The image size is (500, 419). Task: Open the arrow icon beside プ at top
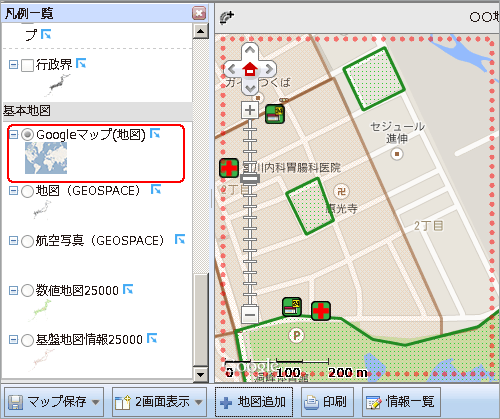46,34
